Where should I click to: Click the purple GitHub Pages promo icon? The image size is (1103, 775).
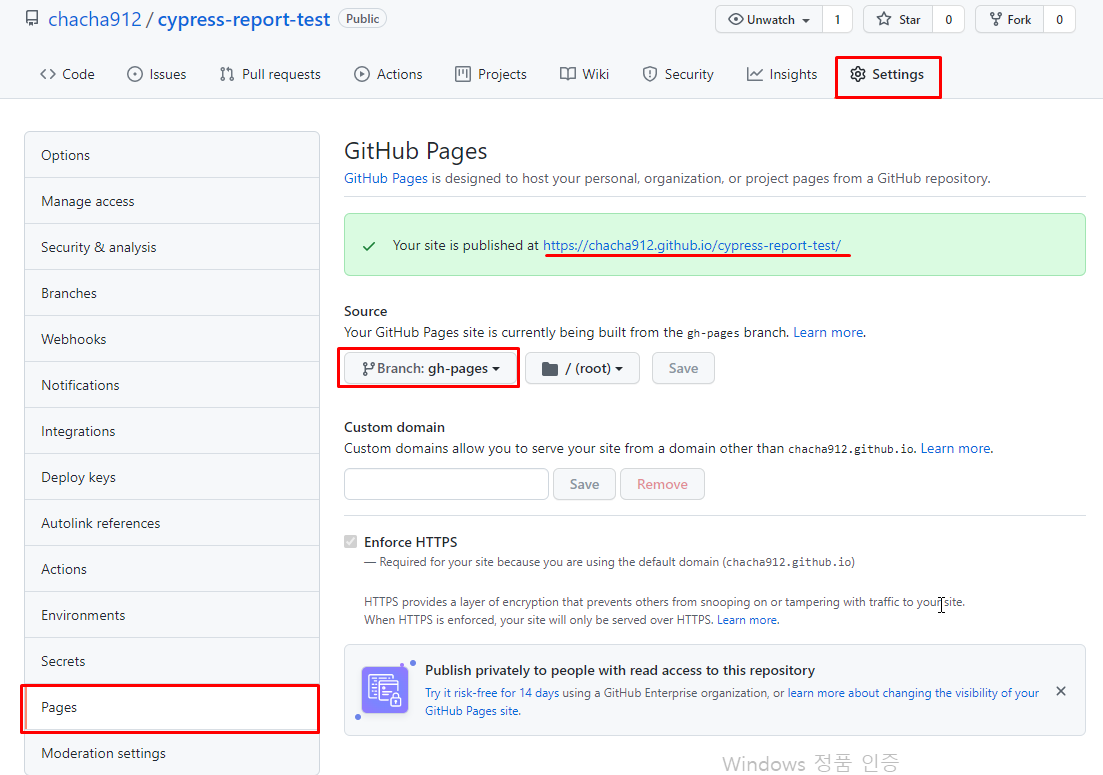pyautogui.click(x=385, y=690)
